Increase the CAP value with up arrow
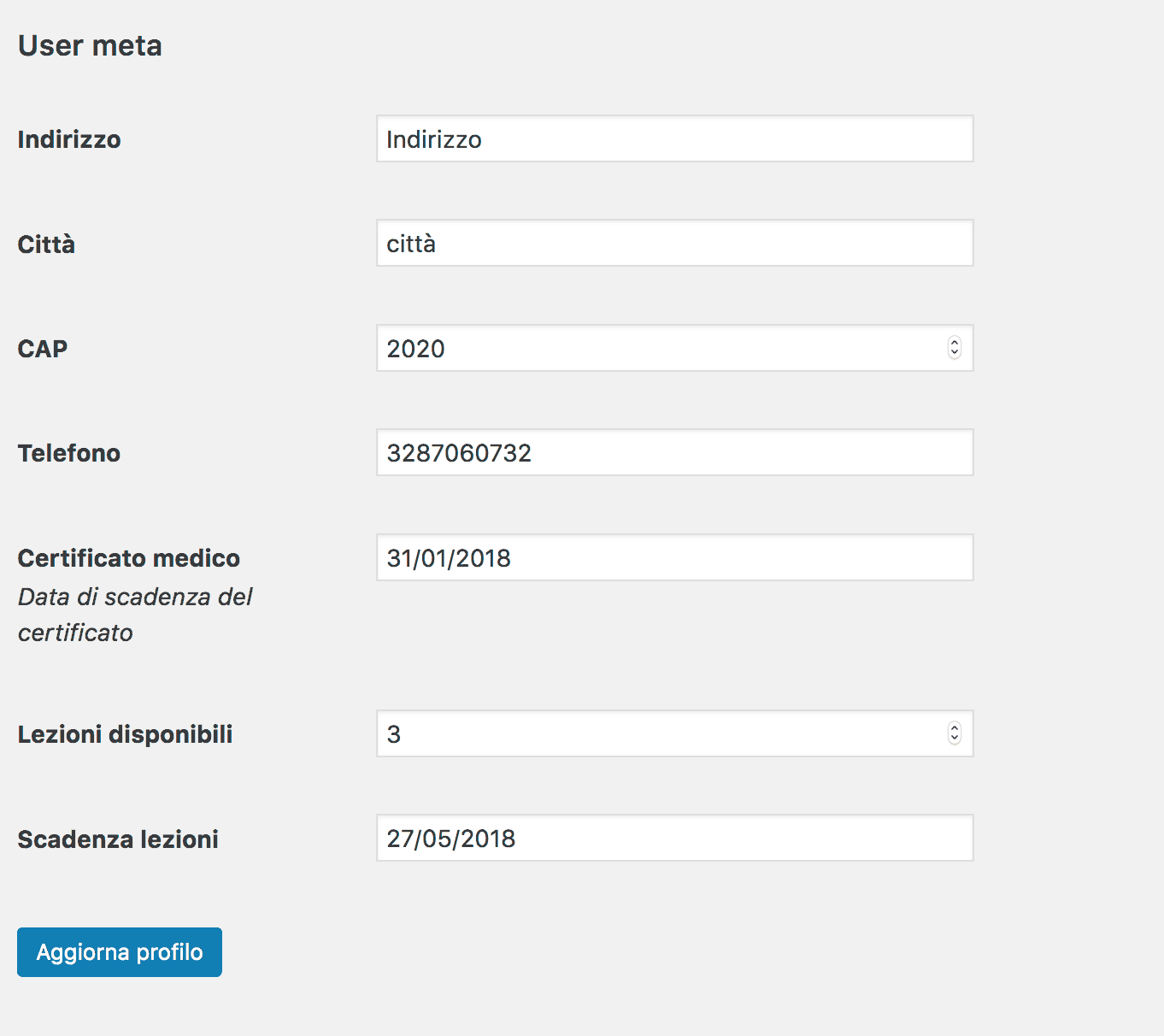The height and width of the screenshot is (1036, 1164). (x=955, y=343)
